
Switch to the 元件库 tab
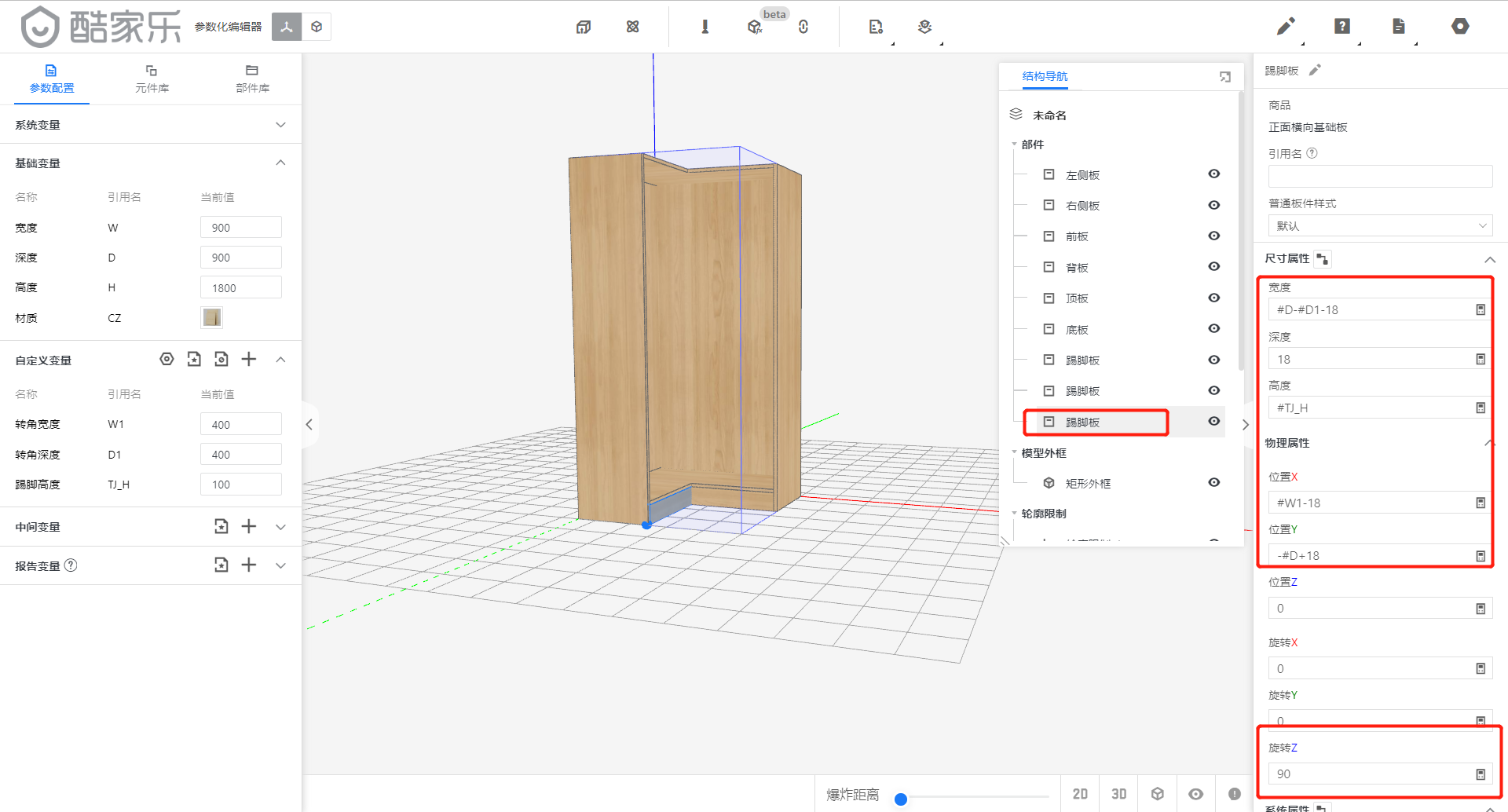[x=152, y=79]
